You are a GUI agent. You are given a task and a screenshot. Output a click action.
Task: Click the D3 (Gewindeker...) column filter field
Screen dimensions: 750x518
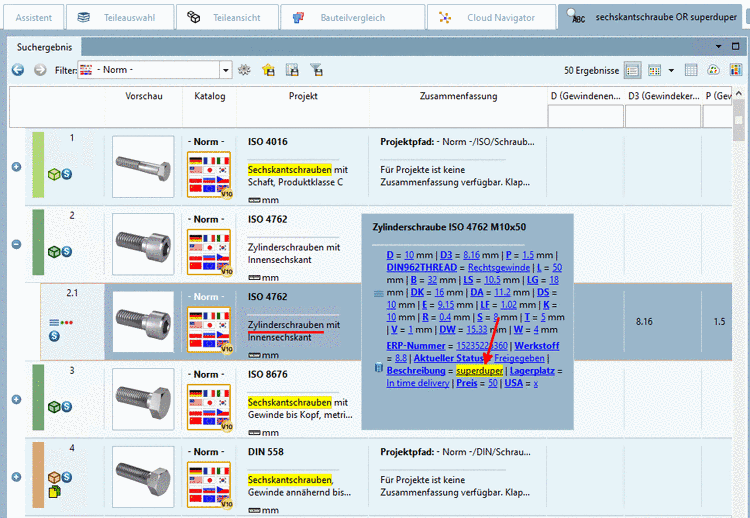663,116
